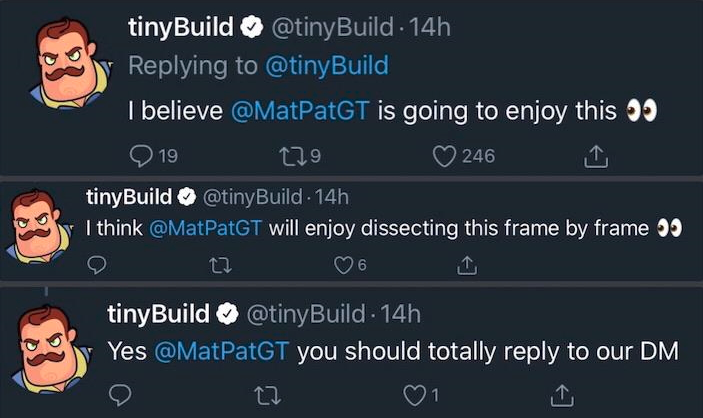The height and width of the screenshot is (418, 703).
Task: Open @MatPatGT mention in second tweet
Action: click(205, 228)
